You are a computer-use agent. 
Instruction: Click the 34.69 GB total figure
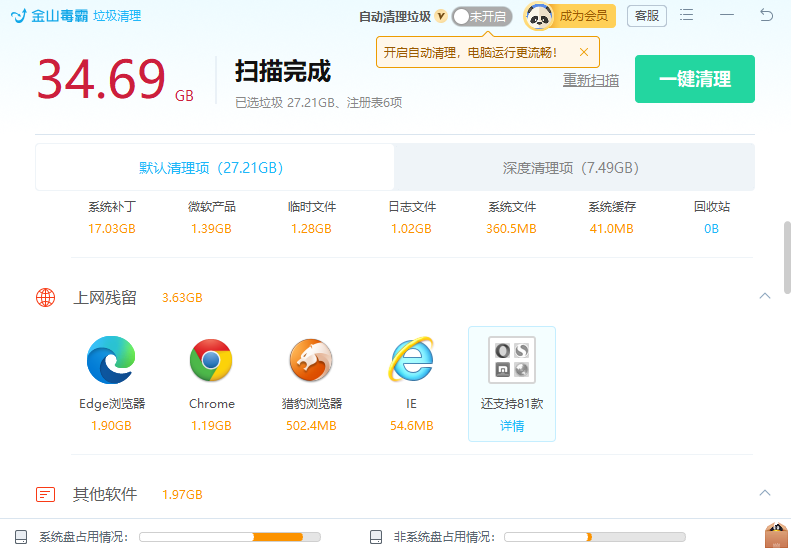pos(116,80)
